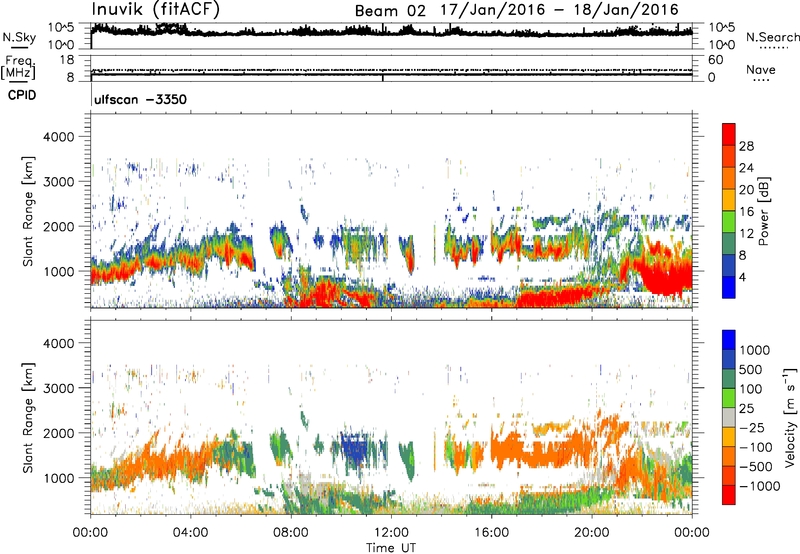
Task: Click the 'CPID' row label
Action: tap(22, 95)
